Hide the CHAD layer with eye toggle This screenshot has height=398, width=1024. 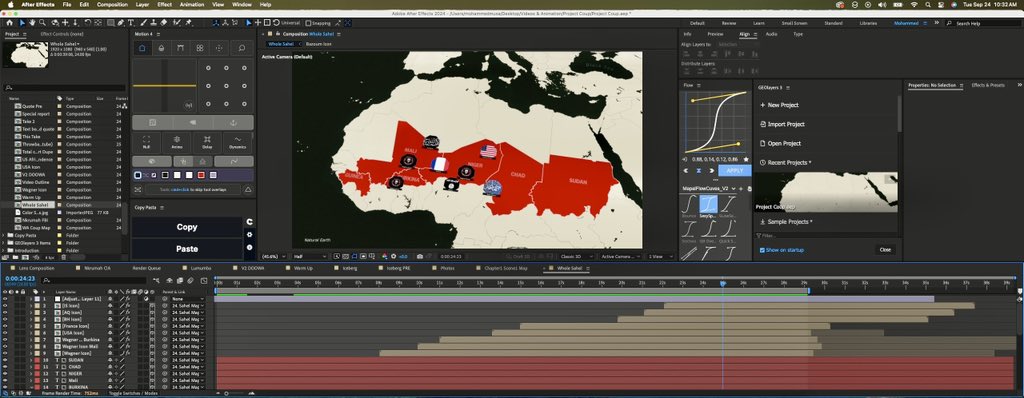(5, 367)
